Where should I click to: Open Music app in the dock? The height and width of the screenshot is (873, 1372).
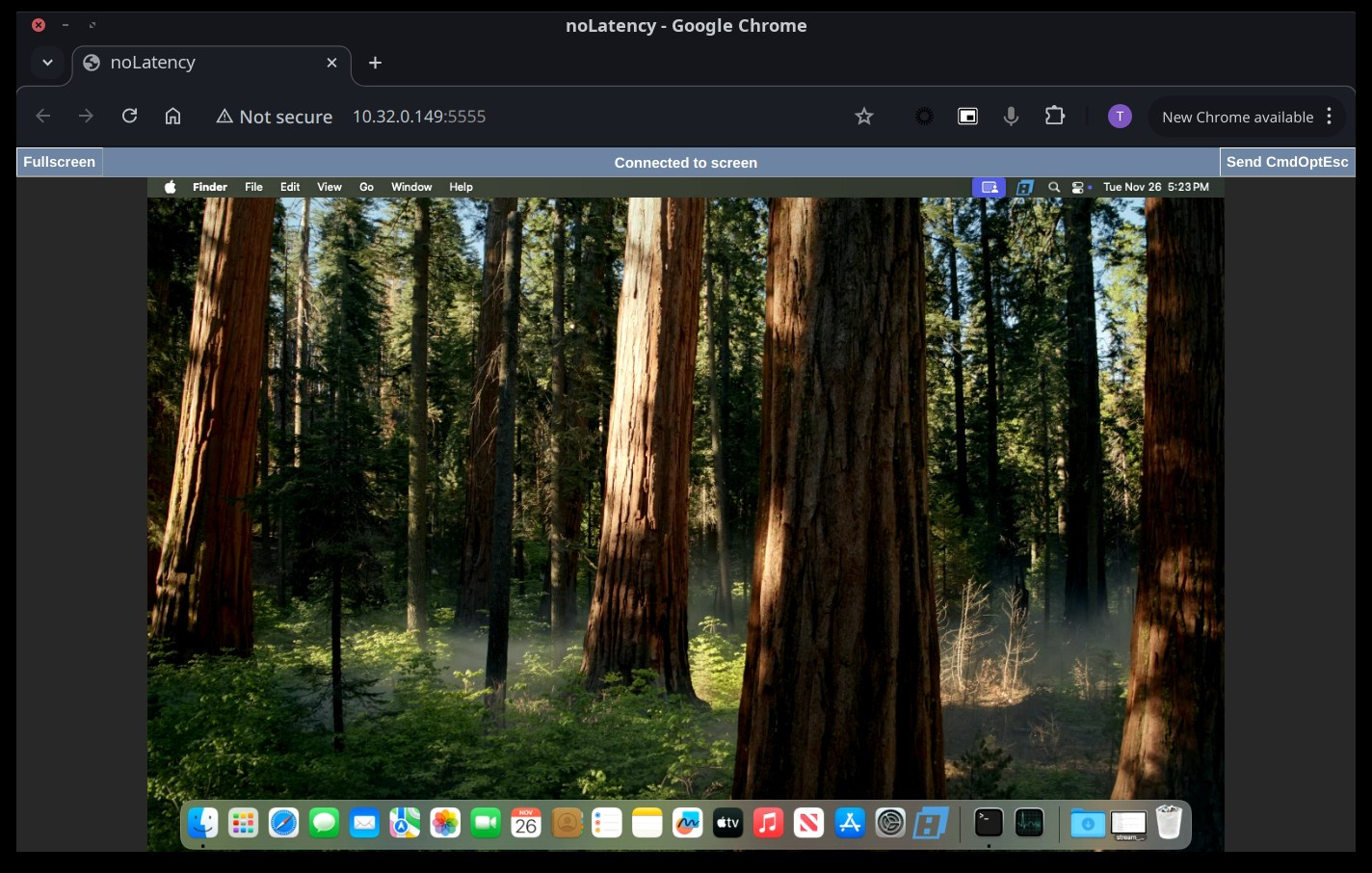(x=769, y=823)
